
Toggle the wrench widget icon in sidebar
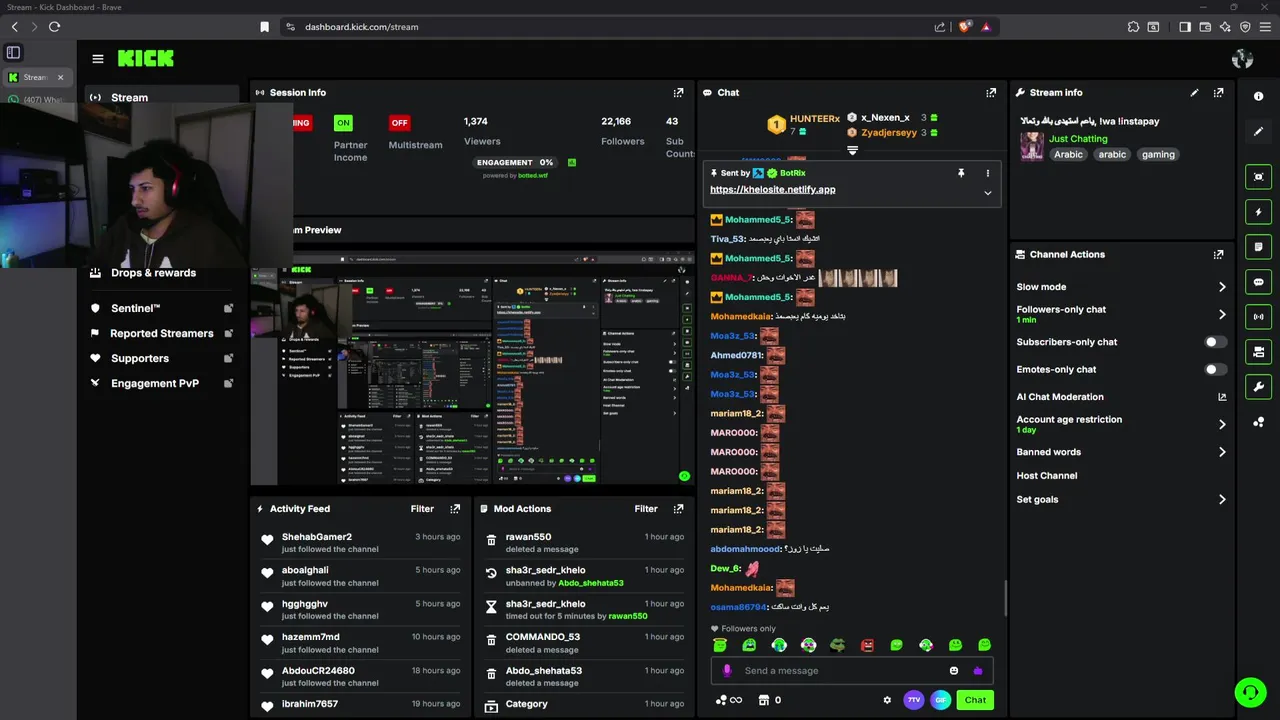(x=1259, y=387)
